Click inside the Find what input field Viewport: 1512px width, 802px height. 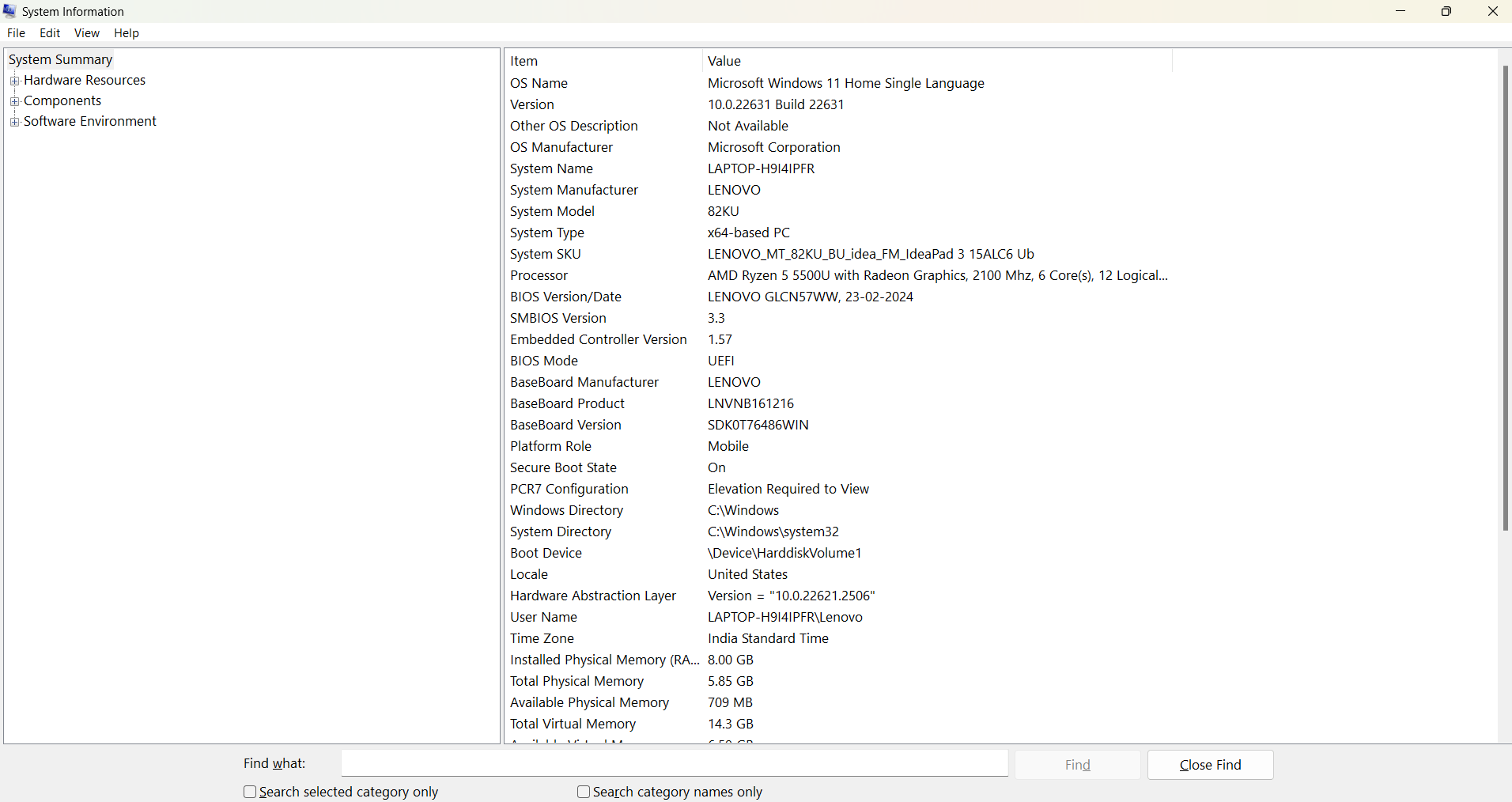coord(673,763)
